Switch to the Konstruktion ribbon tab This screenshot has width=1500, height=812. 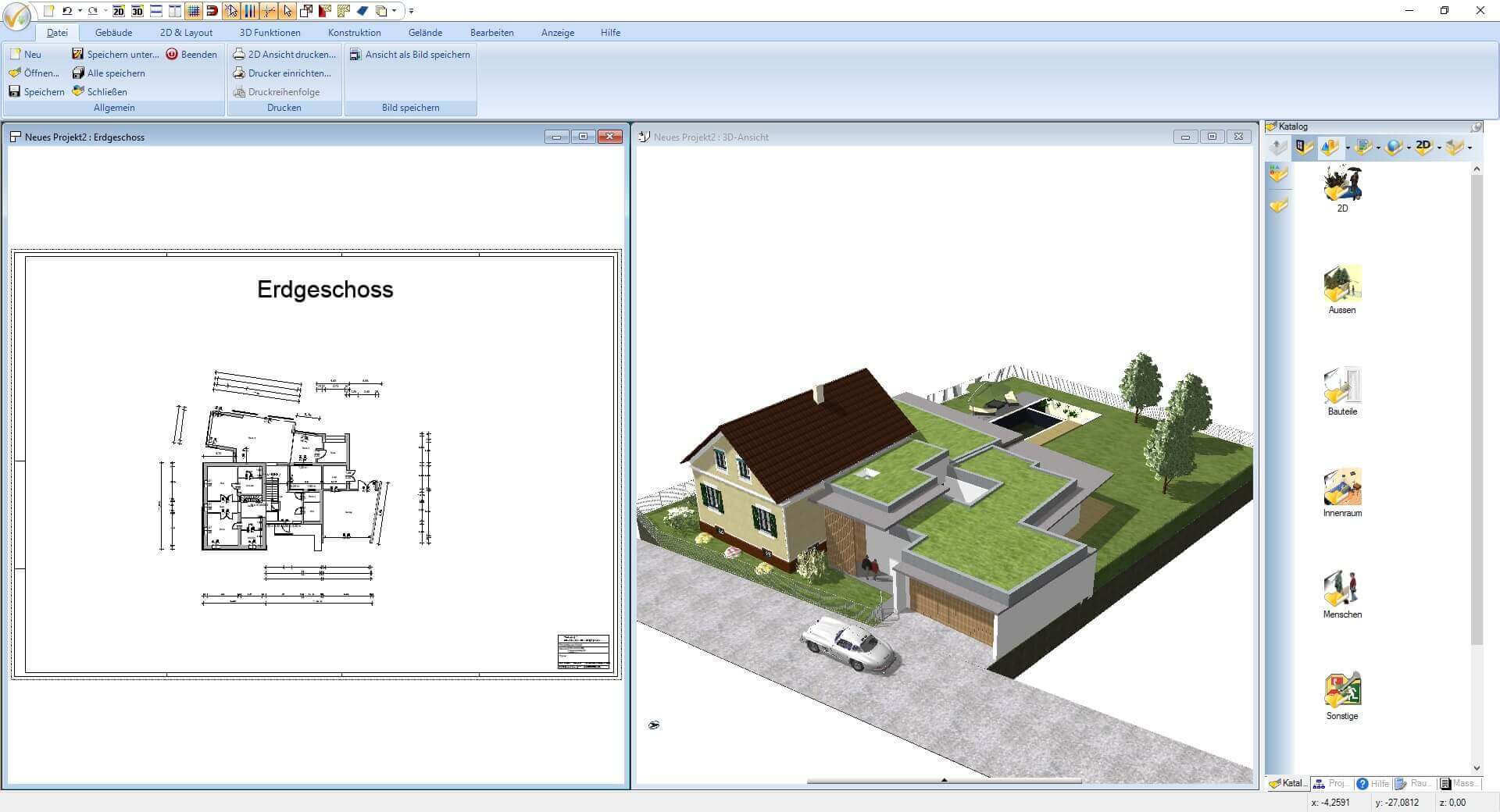tap(354, 33)
